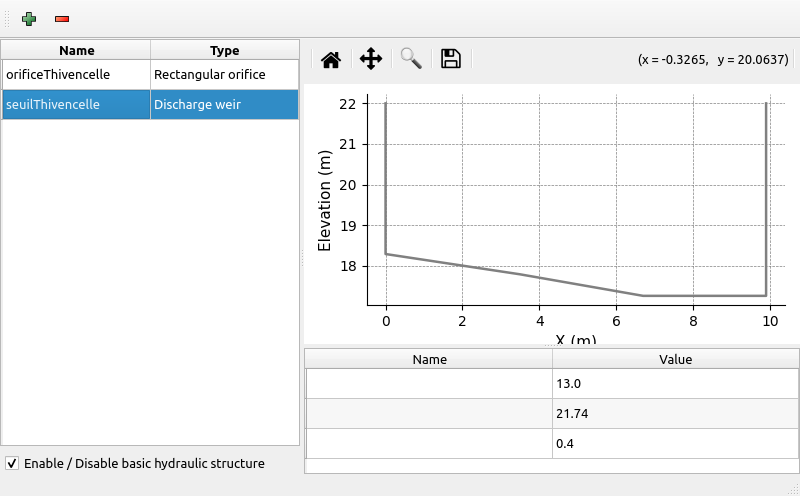The width and height of the screenshot is (800, 496).
Task: Select the seuilThivencelle structure
Action: click(76, 104)
